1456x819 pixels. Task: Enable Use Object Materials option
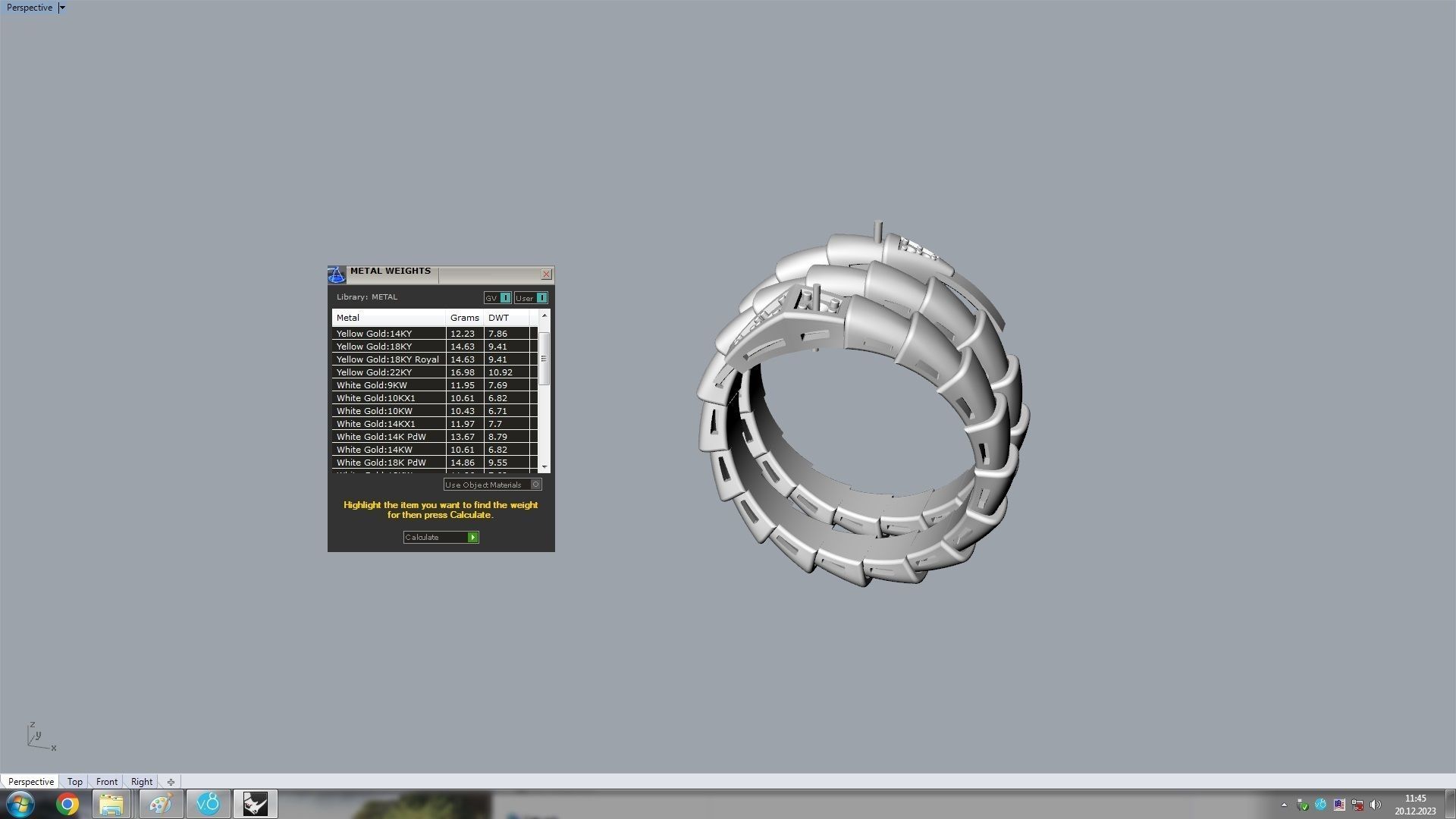click(493, 485)
